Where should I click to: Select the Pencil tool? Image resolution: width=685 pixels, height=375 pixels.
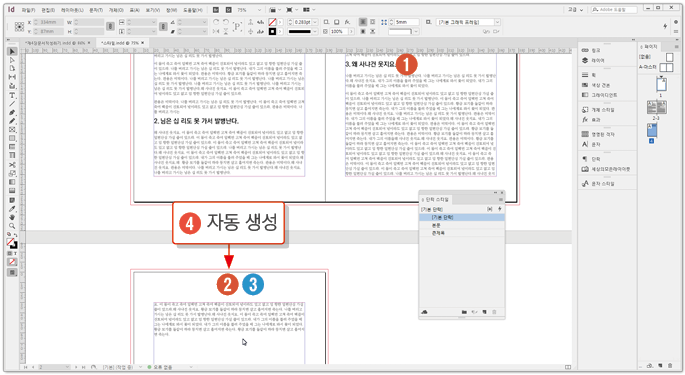tap(12, 121)
